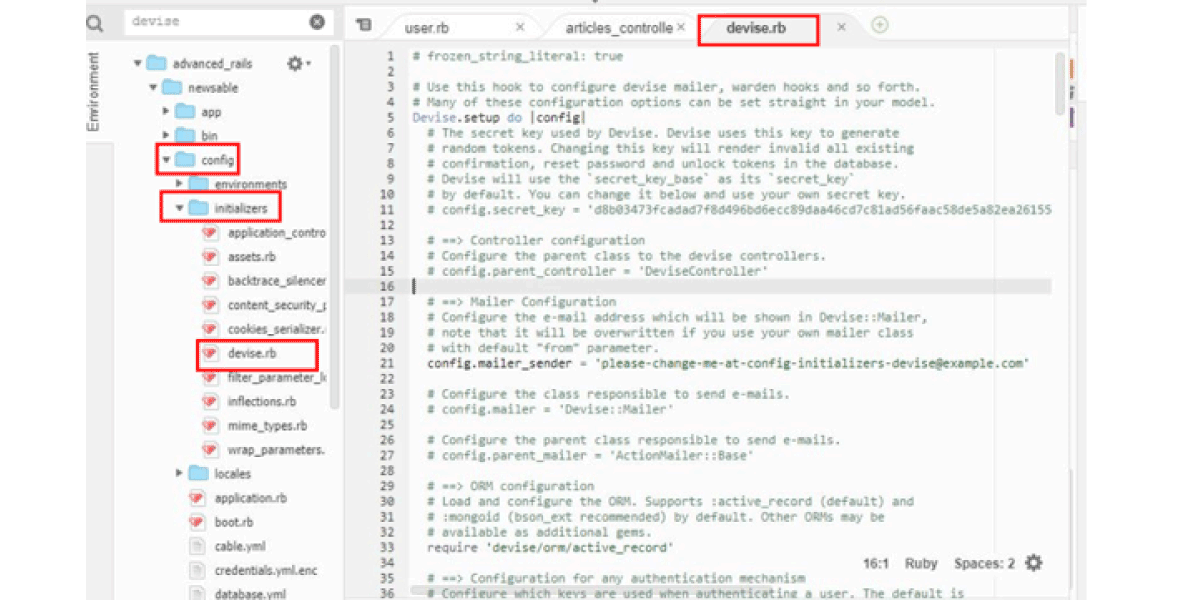The image size is (1200, 600).
Task: Click the locales folder icon
Action: (198, 473)
